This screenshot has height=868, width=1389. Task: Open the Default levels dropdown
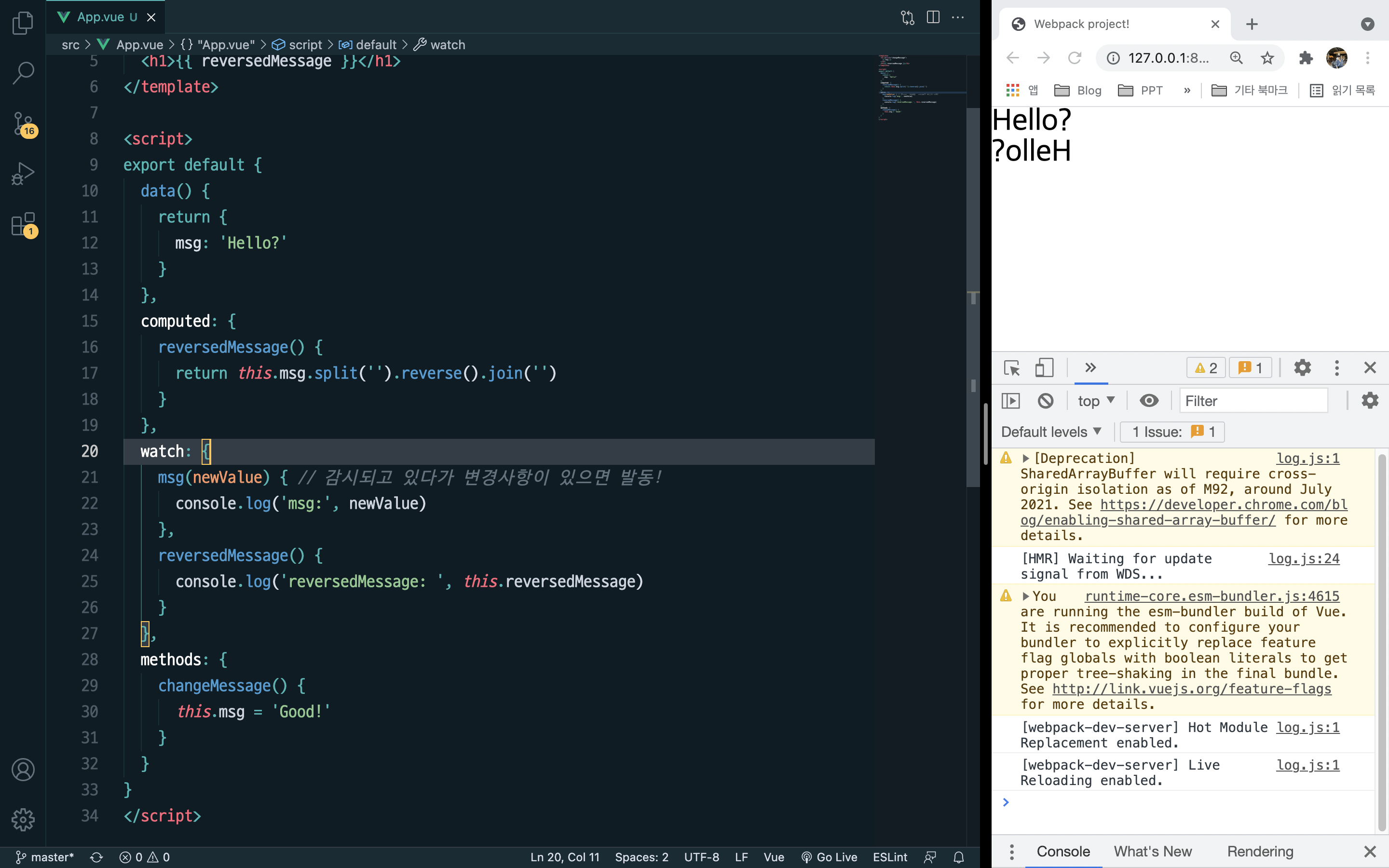point(1051,432)
